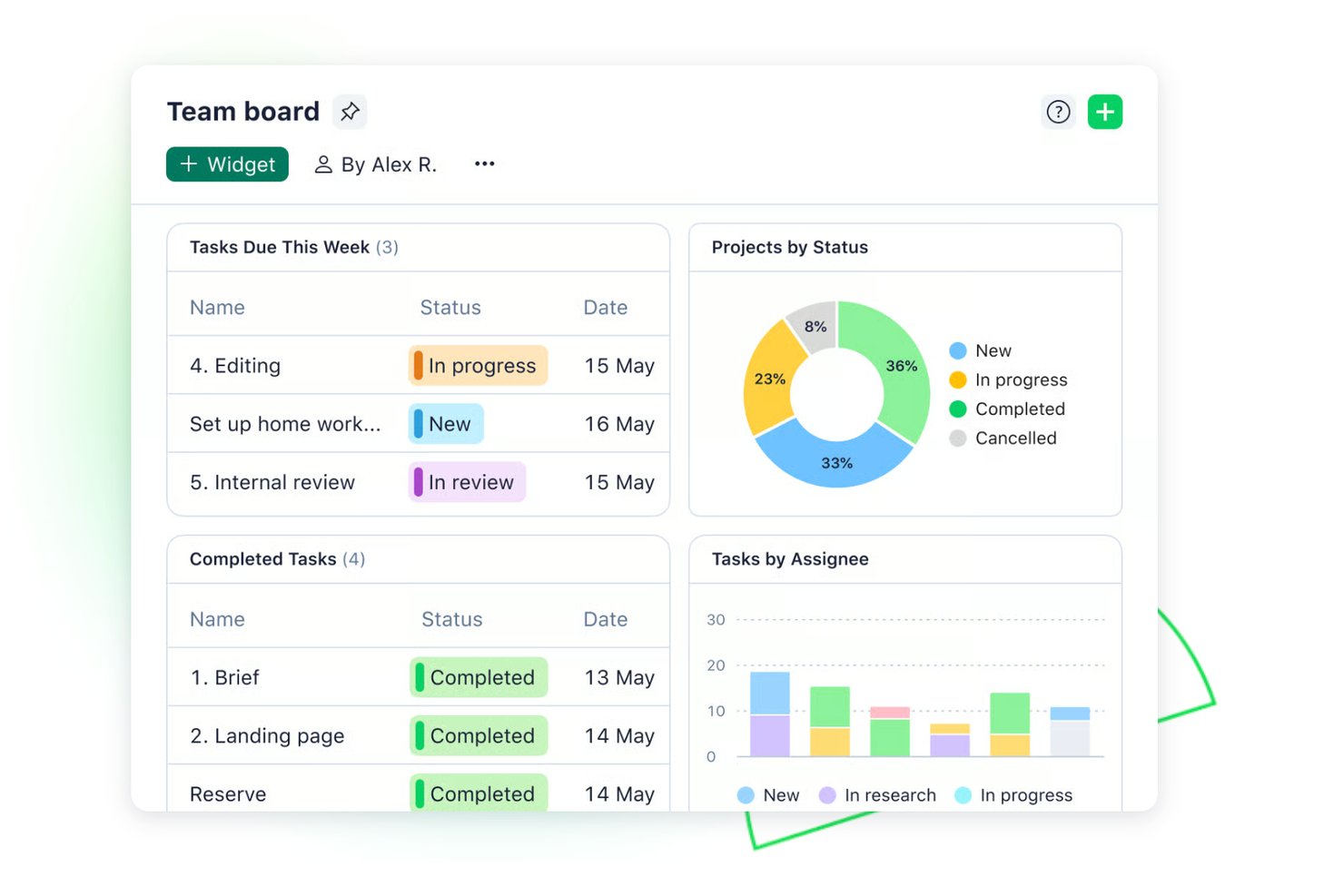Open the 1. Brief task
Viewport: 1344px width, 896px height.
pyautogui.click(x=224, y=677)
